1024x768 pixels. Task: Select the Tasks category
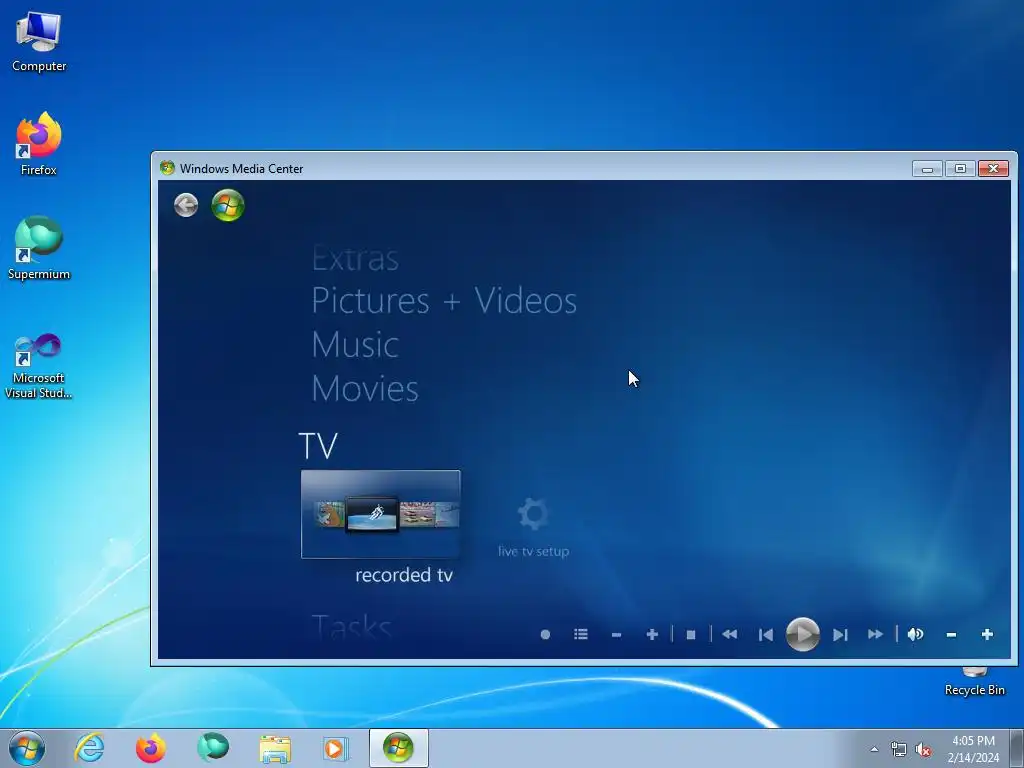point(351,626)
